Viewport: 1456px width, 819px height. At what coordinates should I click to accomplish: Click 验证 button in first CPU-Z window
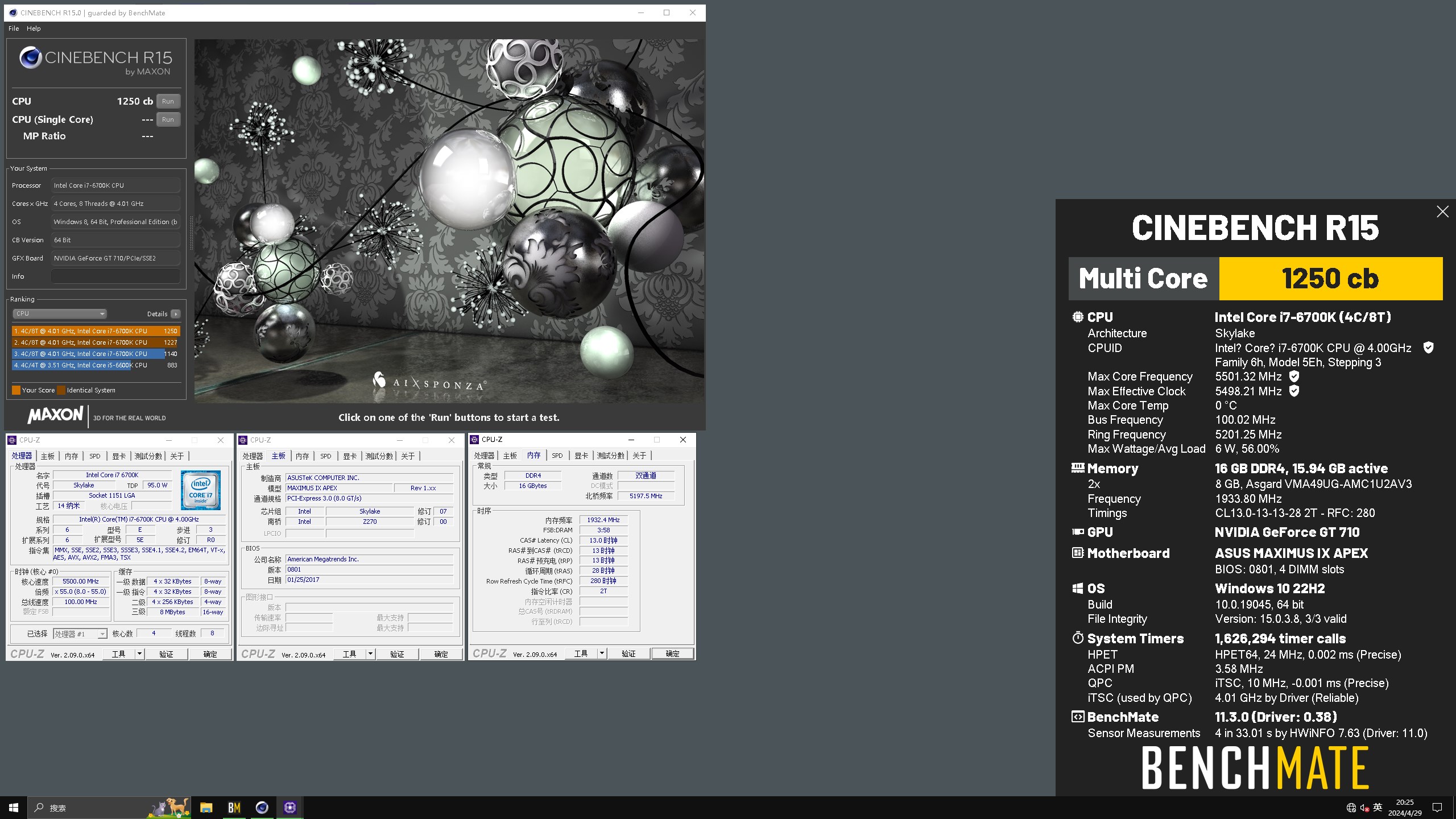point(166,654)
